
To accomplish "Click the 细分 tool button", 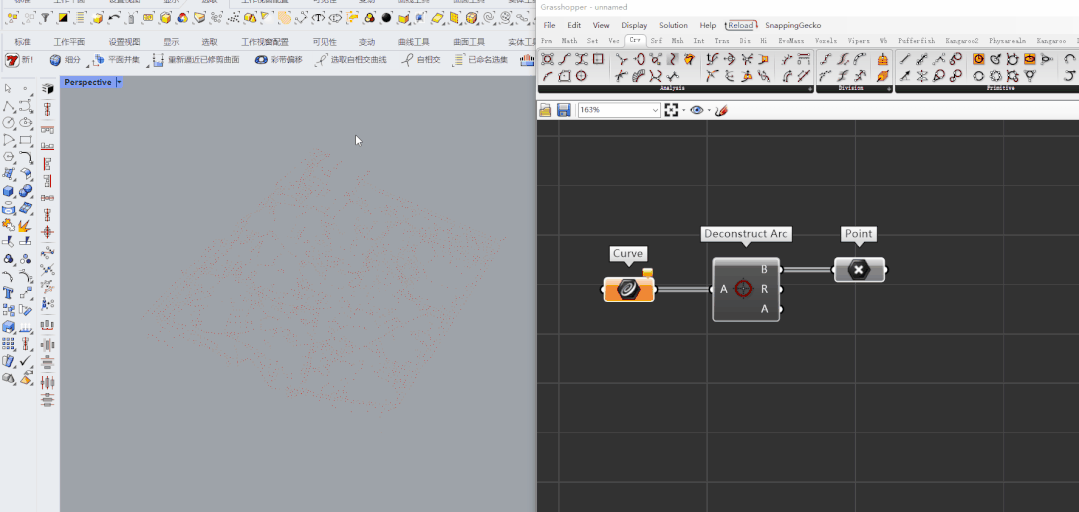I will 65,60.
